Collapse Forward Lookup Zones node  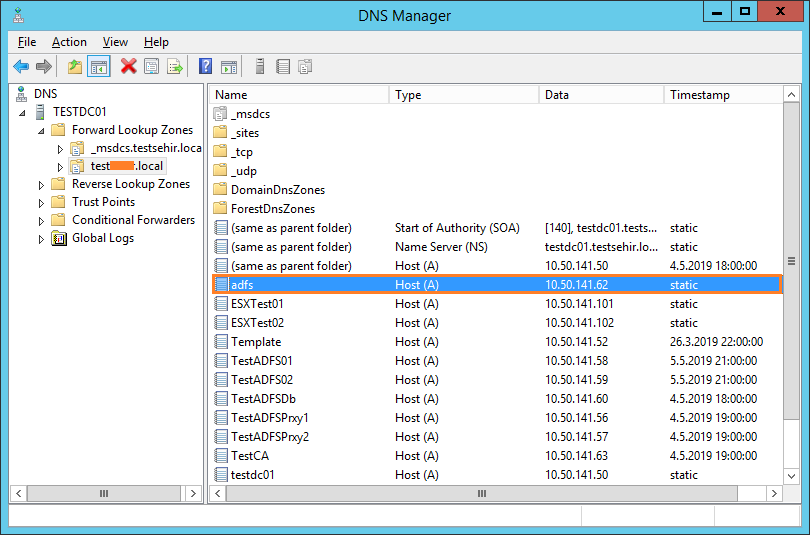tap(41, 131)
